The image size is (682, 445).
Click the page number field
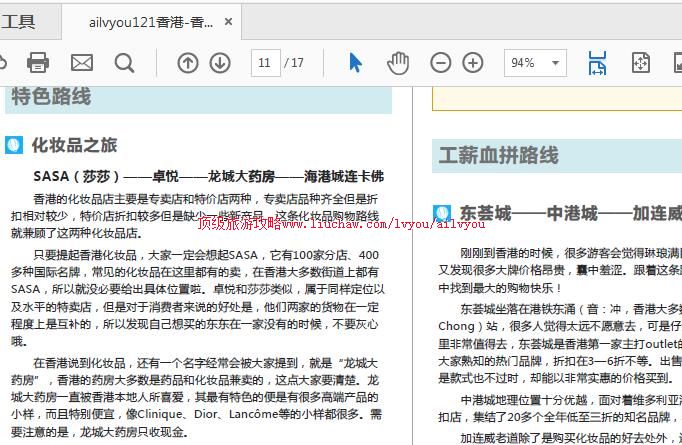click(x=264, y=63)
